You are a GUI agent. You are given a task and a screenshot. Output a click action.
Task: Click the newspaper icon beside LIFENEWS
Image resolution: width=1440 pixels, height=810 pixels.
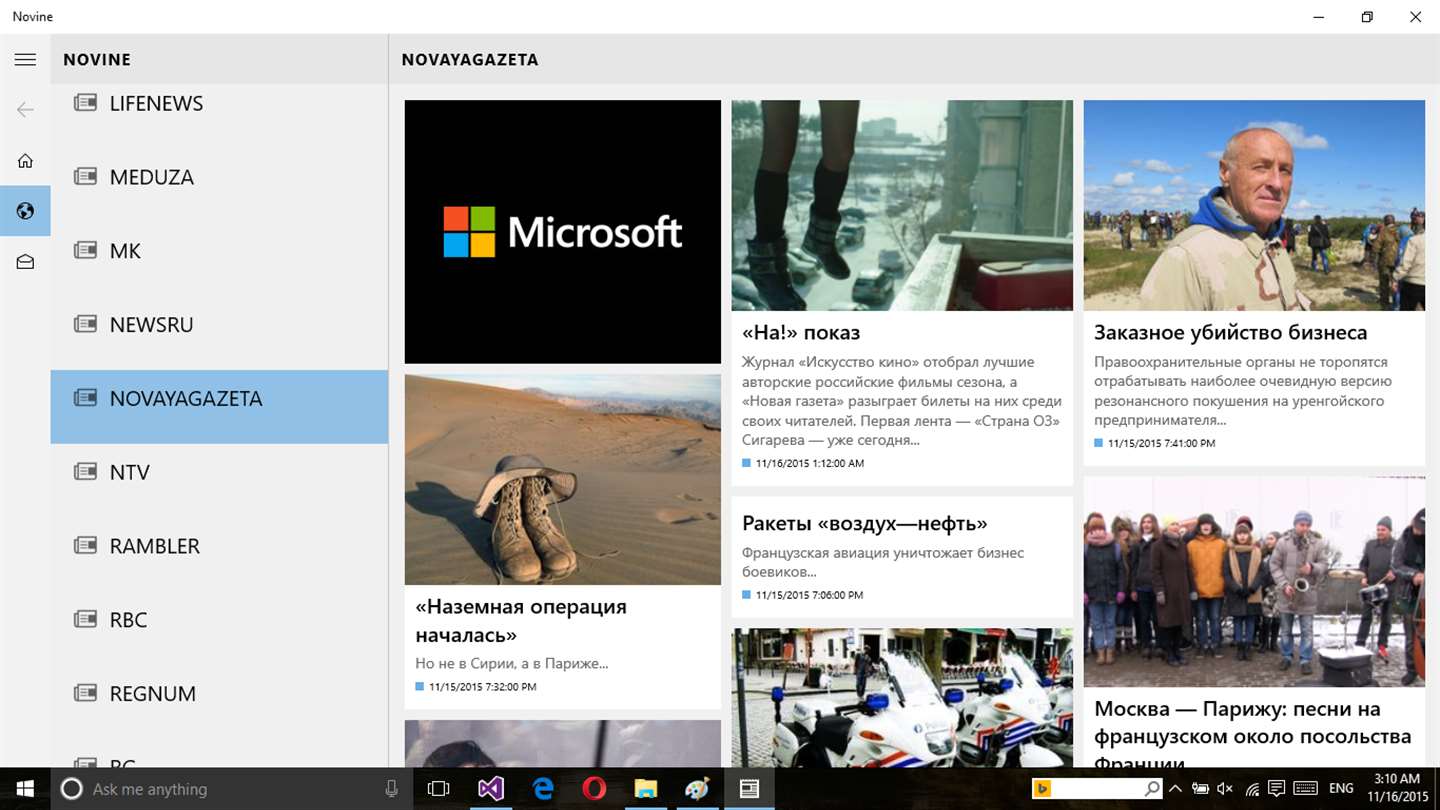(x=85, y=103)
